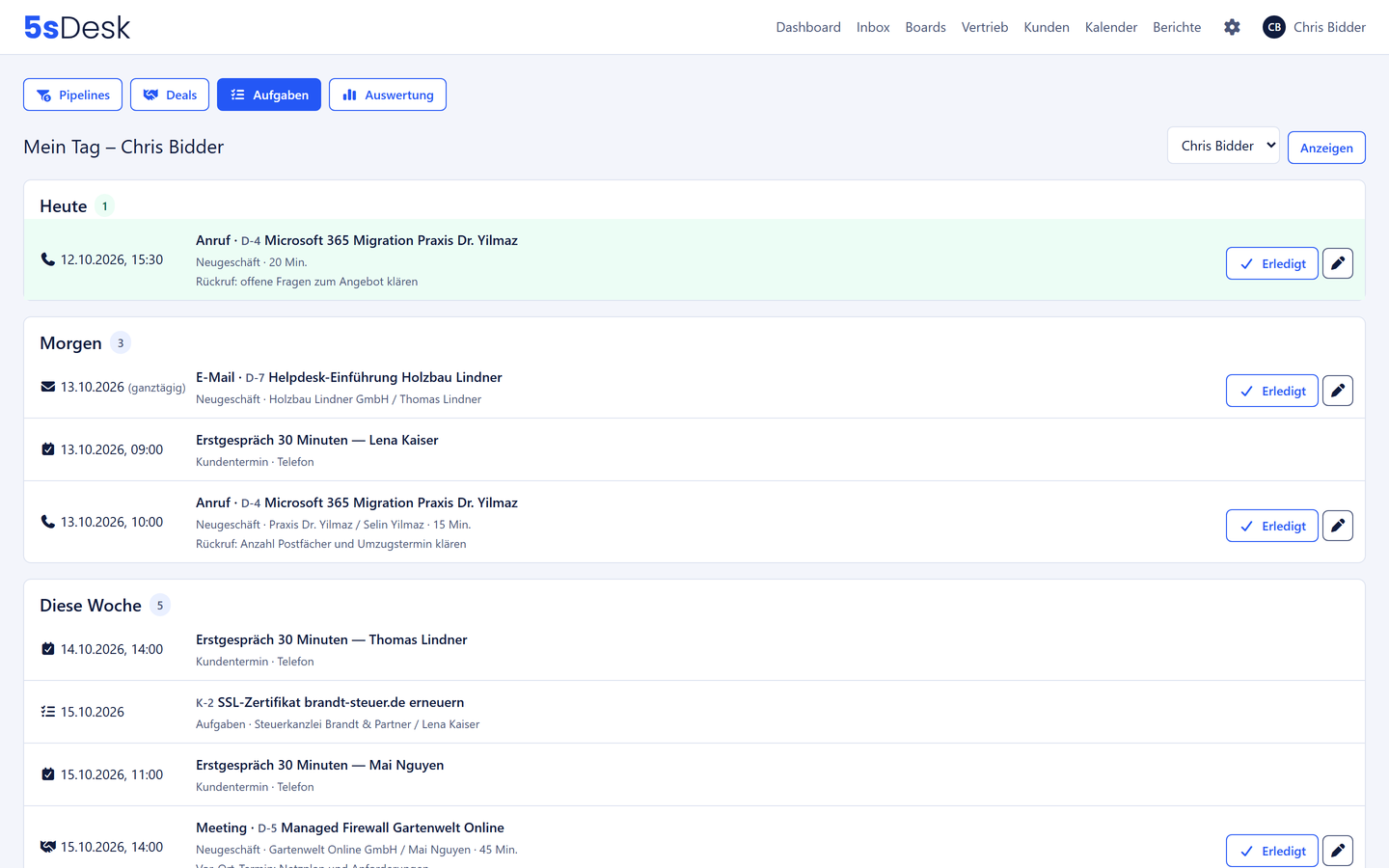Edit the 12.10.2026 15:30 call task

tap(1338, 263)
